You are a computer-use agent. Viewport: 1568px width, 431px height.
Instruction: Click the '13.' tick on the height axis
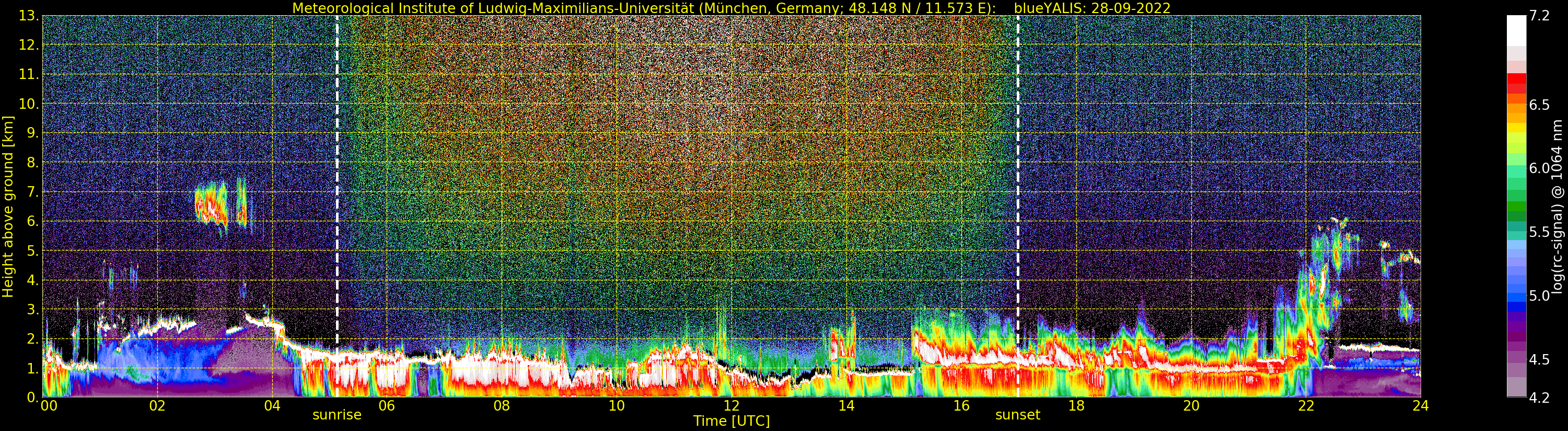(29, 16)
